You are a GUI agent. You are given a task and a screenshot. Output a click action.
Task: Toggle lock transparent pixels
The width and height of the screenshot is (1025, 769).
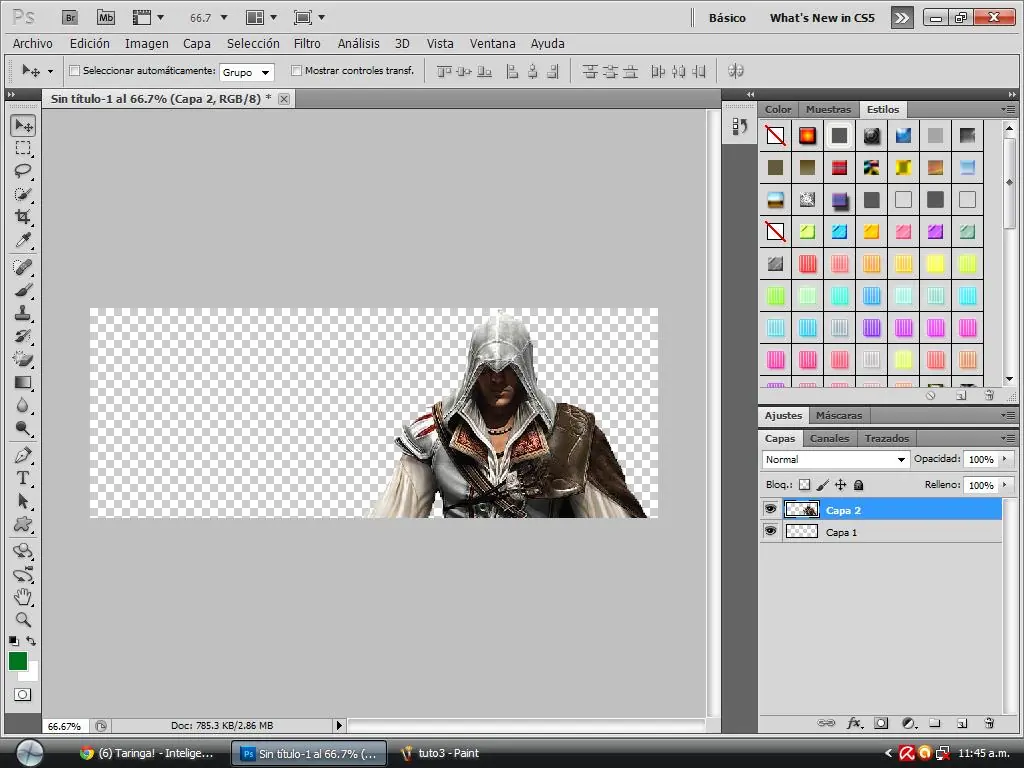point(805,485)
